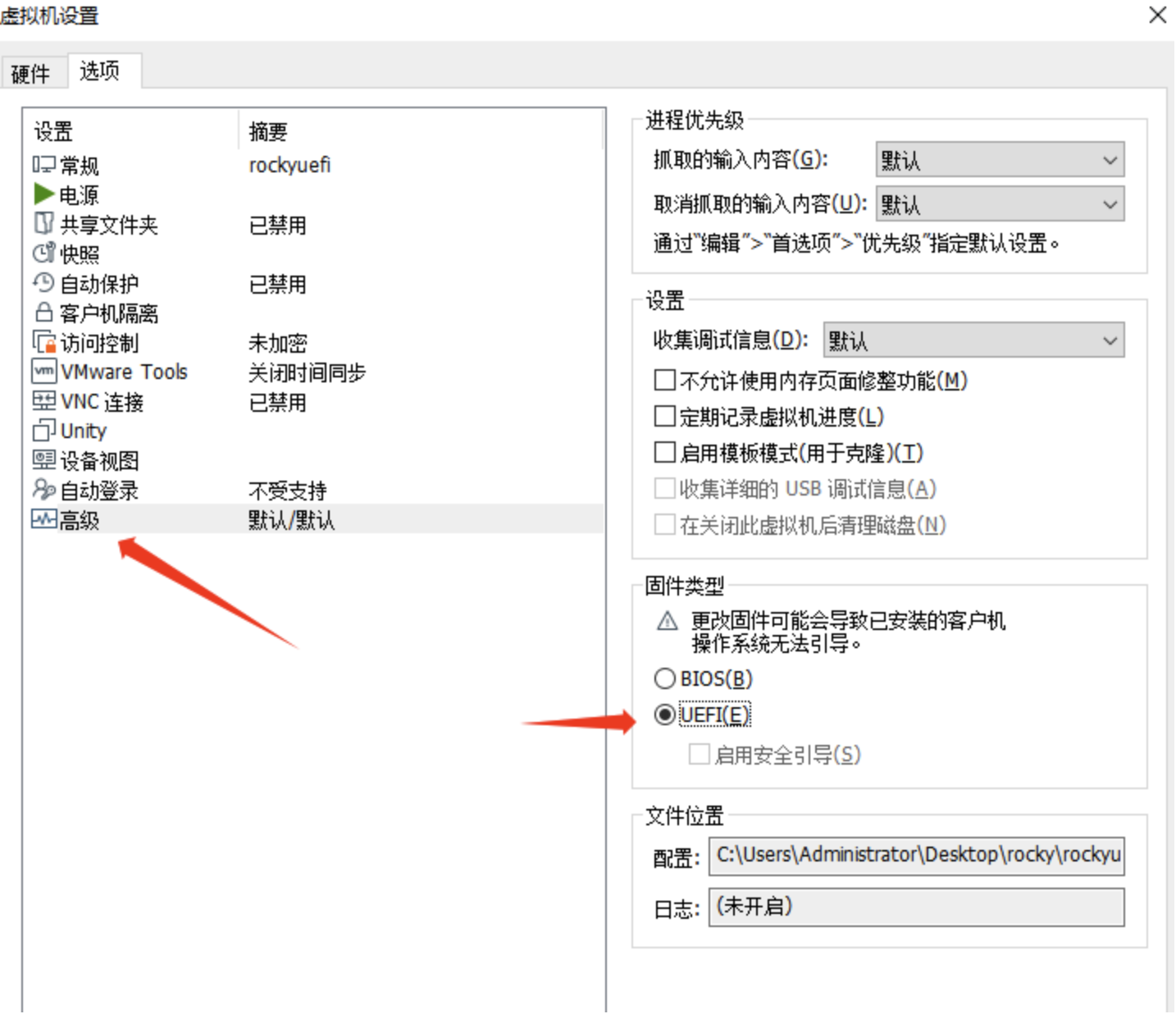Toggle 启用安全引导 checkbox

click(700, 755)
